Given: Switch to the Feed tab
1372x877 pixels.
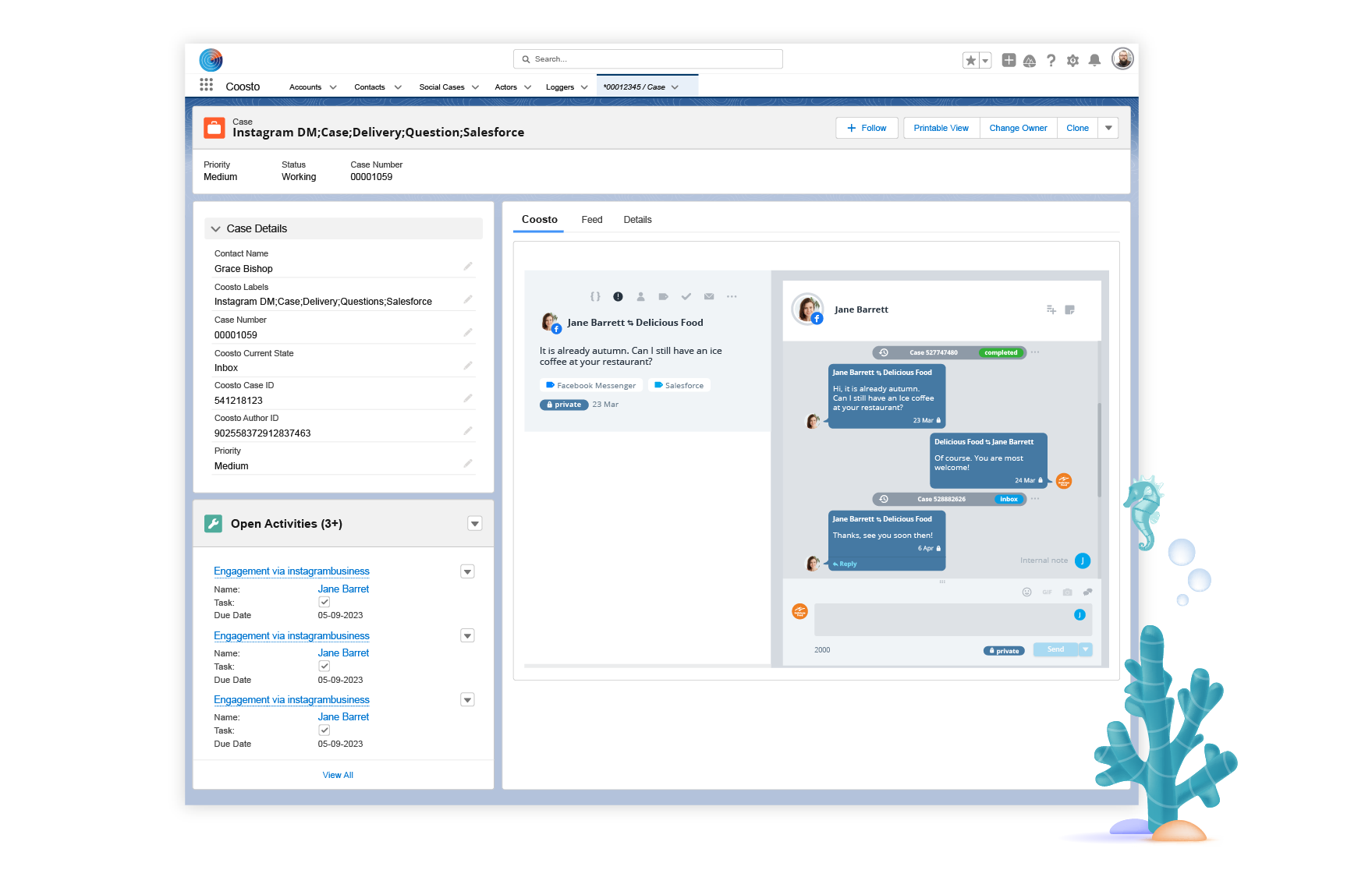Looking at the screenshot, I should click(592, 220).
